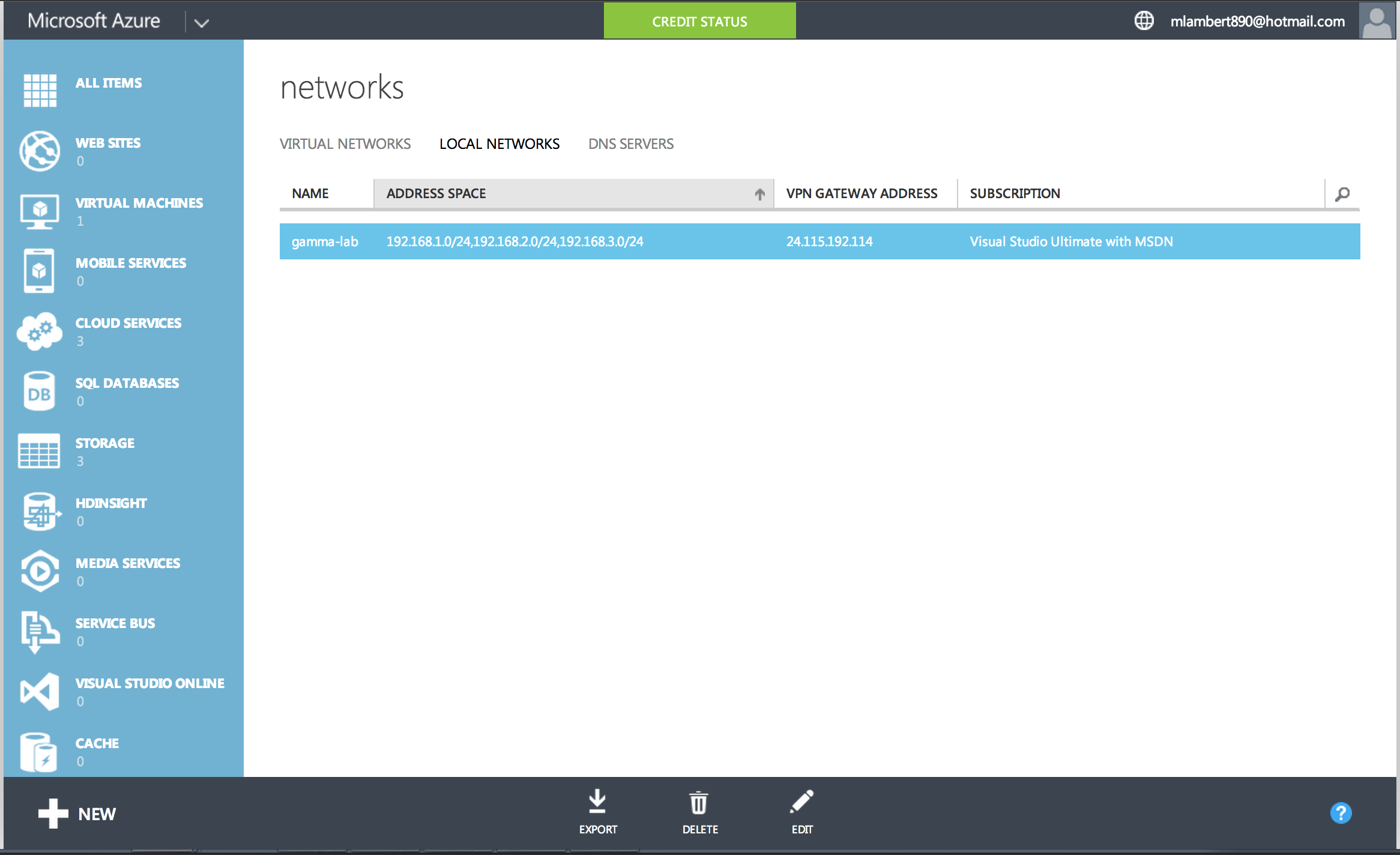Open the blue help question mark
This screenshot has height=855, width=1400.
coord(1341,813)
